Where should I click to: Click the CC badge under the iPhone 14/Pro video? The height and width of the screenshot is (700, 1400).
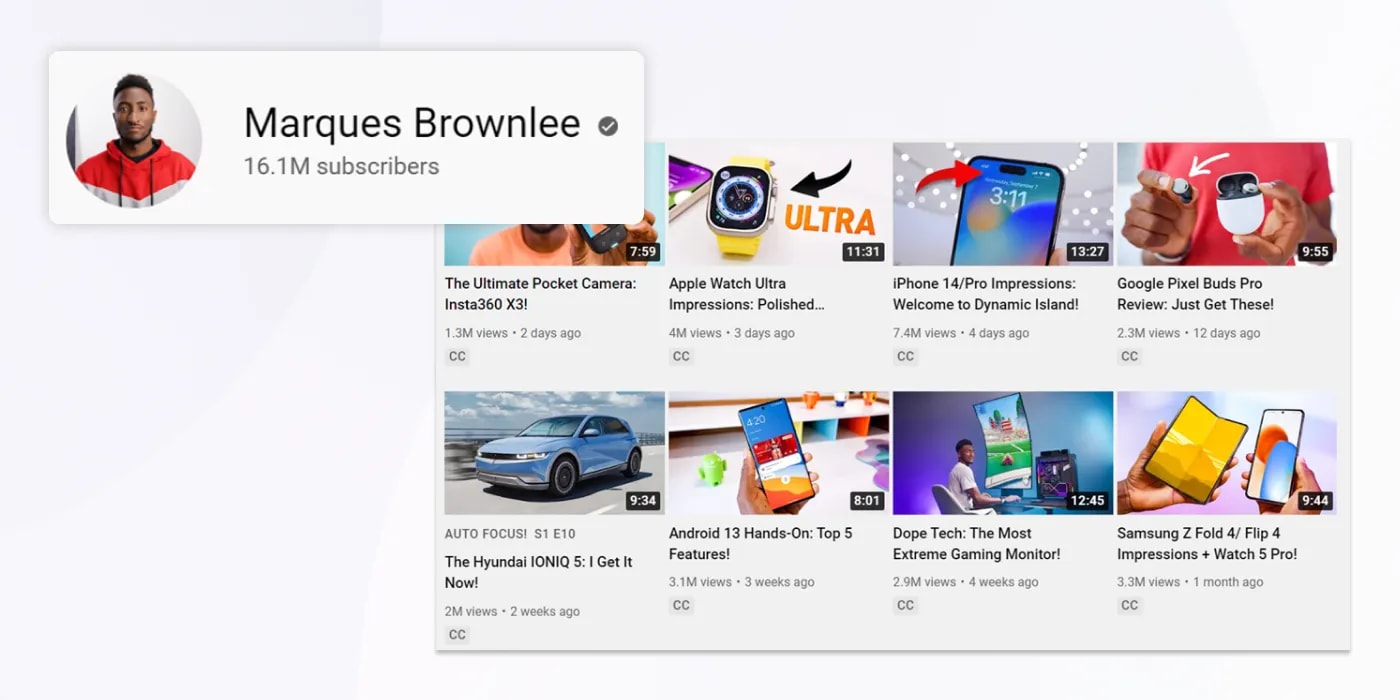(x=905, y=356)
